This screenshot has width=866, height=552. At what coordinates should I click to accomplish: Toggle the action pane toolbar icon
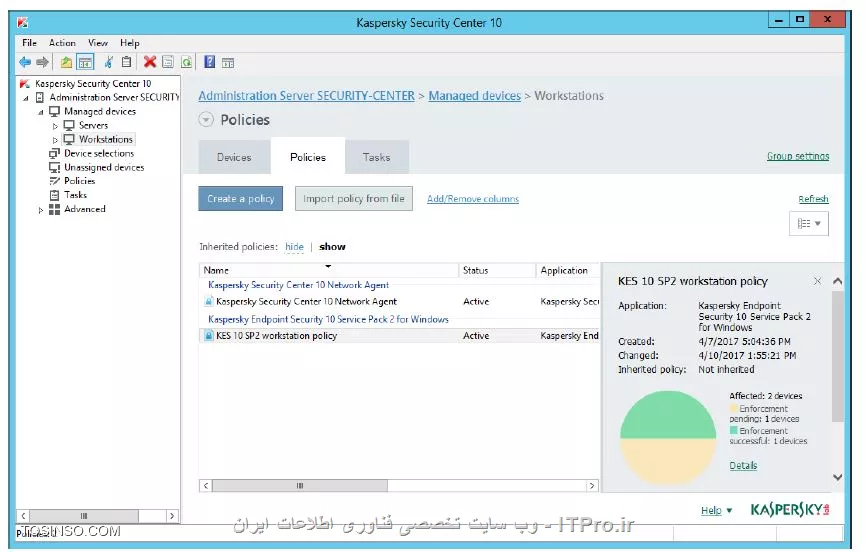pyautogui.click(x=228, y=62)
